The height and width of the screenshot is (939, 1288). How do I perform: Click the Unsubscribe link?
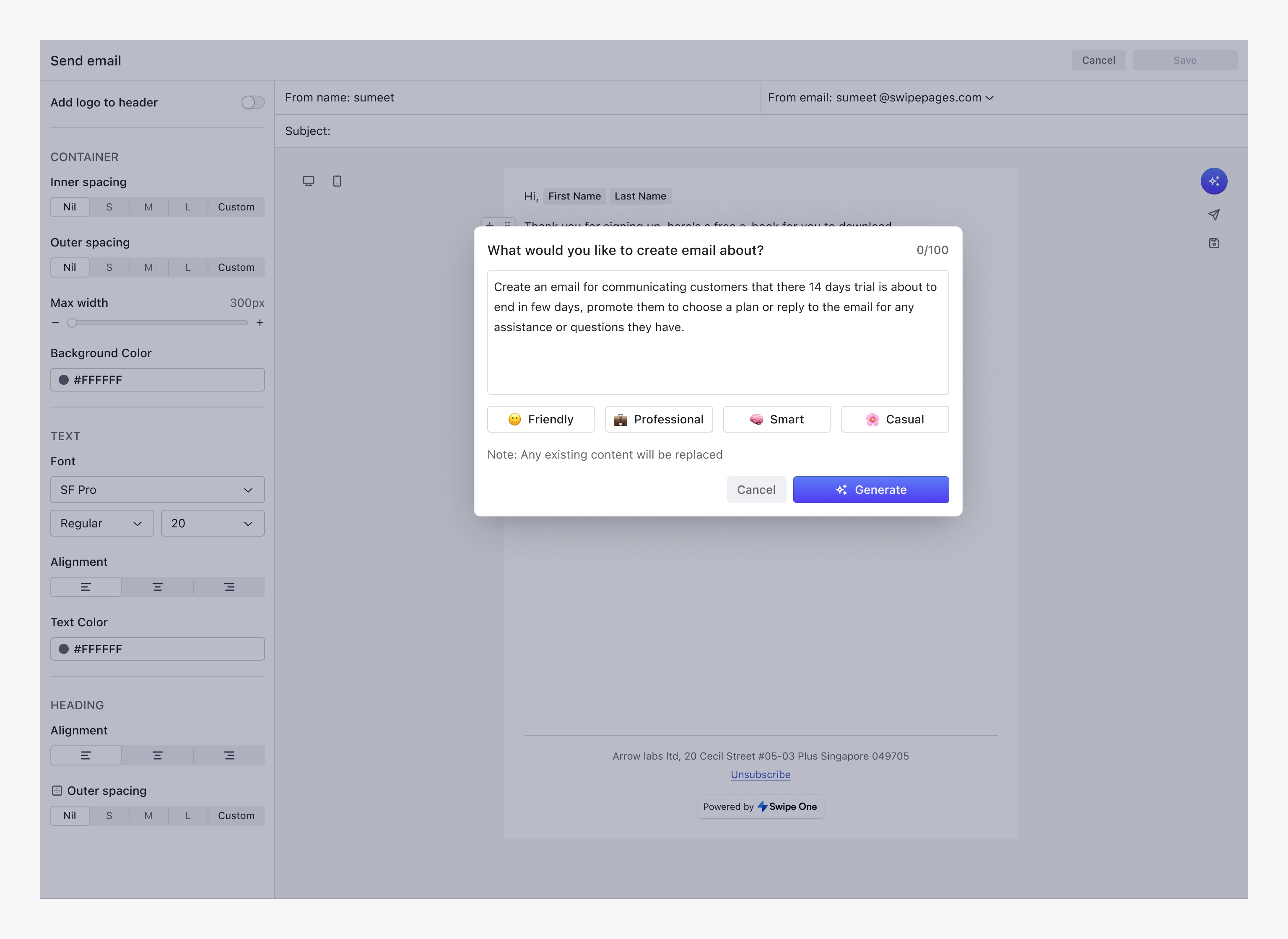[x=761, y=774]
